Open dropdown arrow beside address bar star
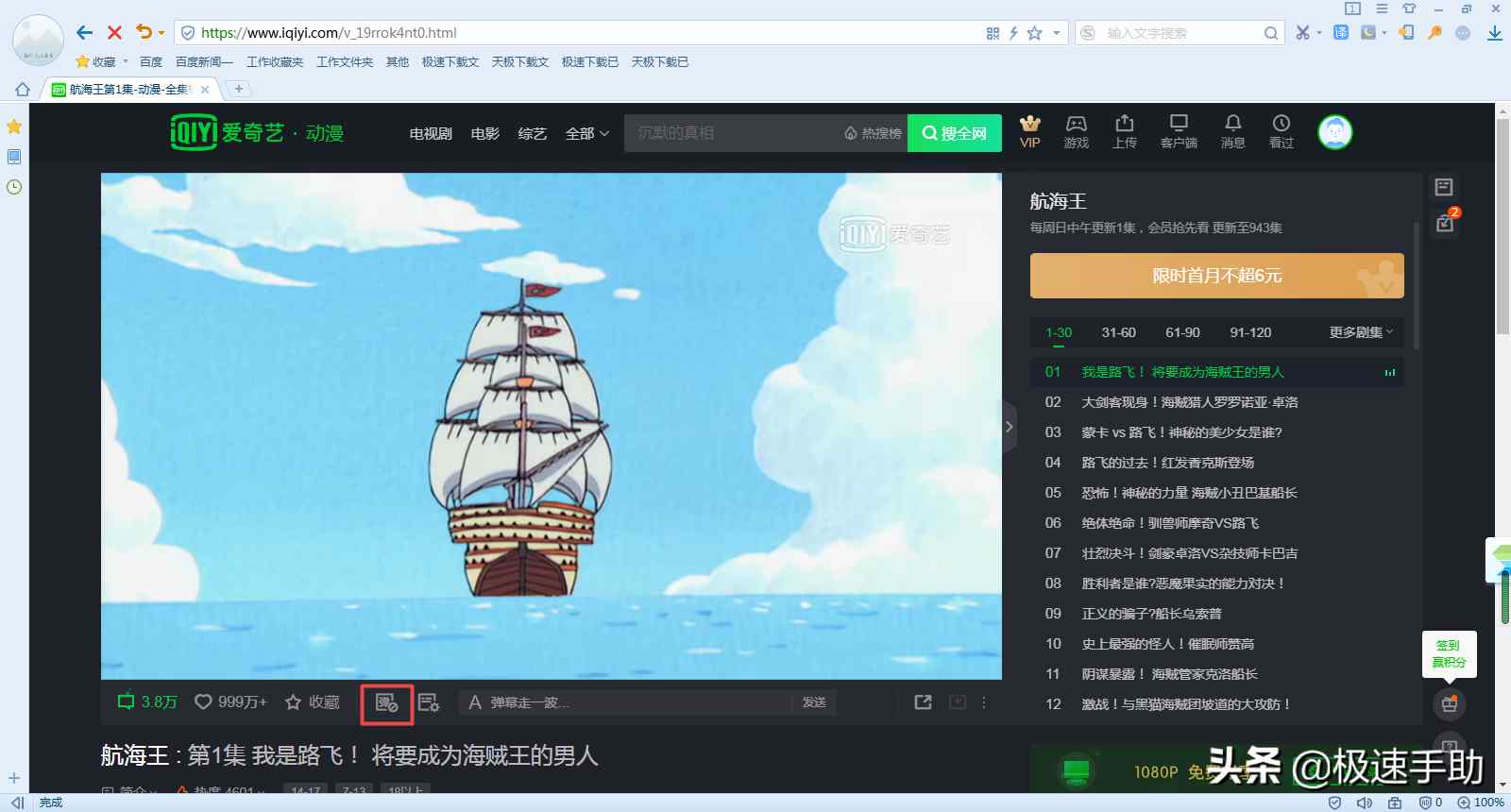1511x812 pixels. [x=1057, y=33]
